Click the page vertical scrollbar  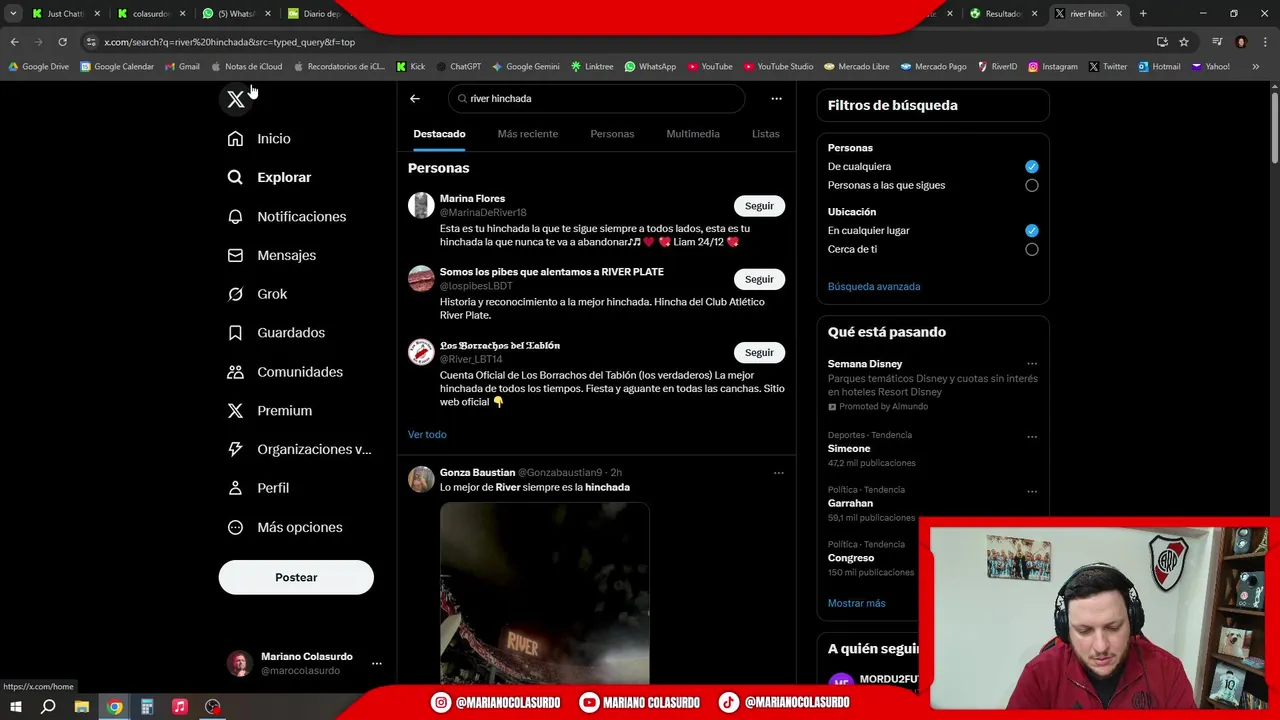tap(1274, 128)
